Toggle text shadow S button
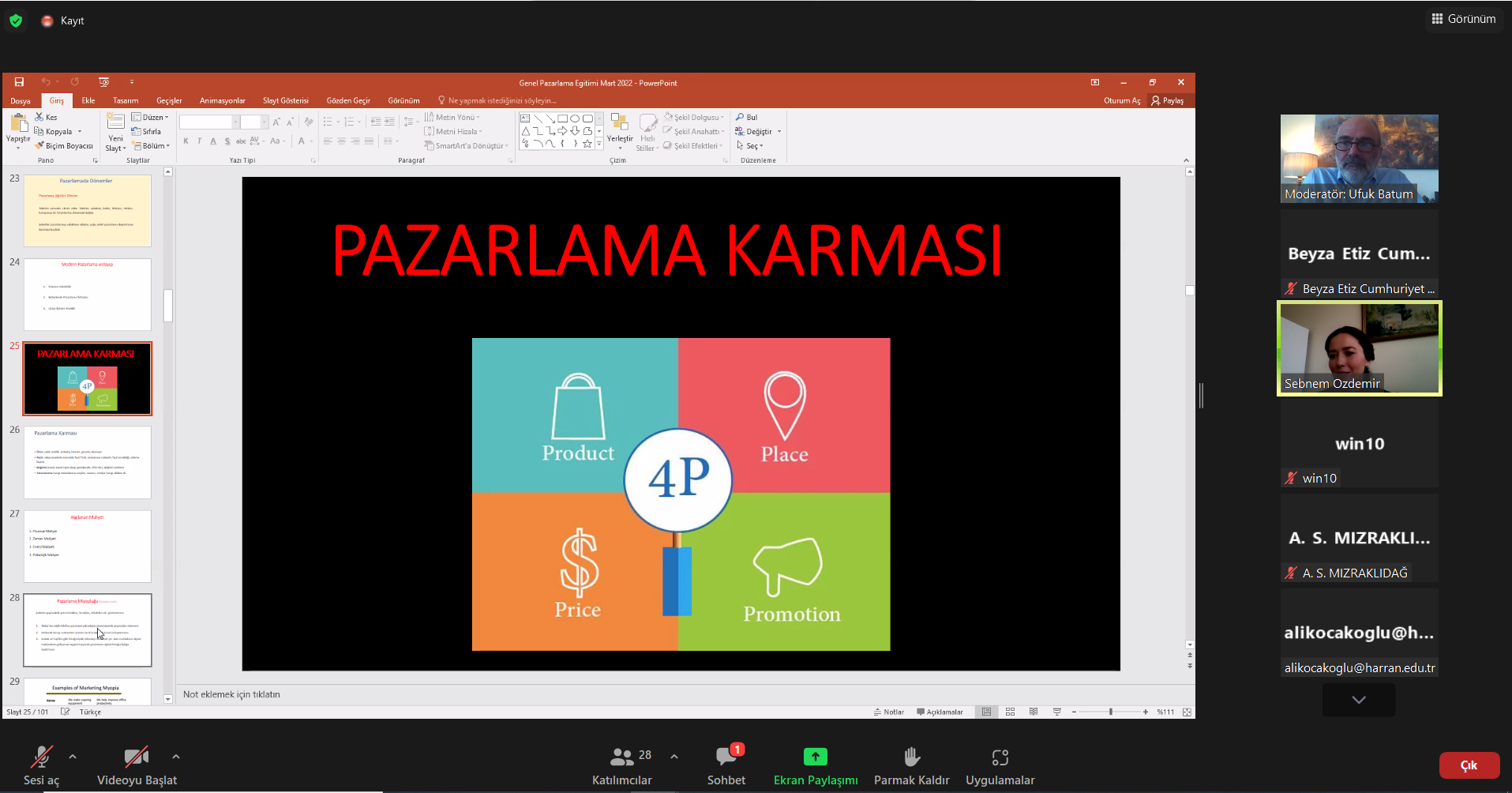The image size is (1512, 793). click(227, 141)
